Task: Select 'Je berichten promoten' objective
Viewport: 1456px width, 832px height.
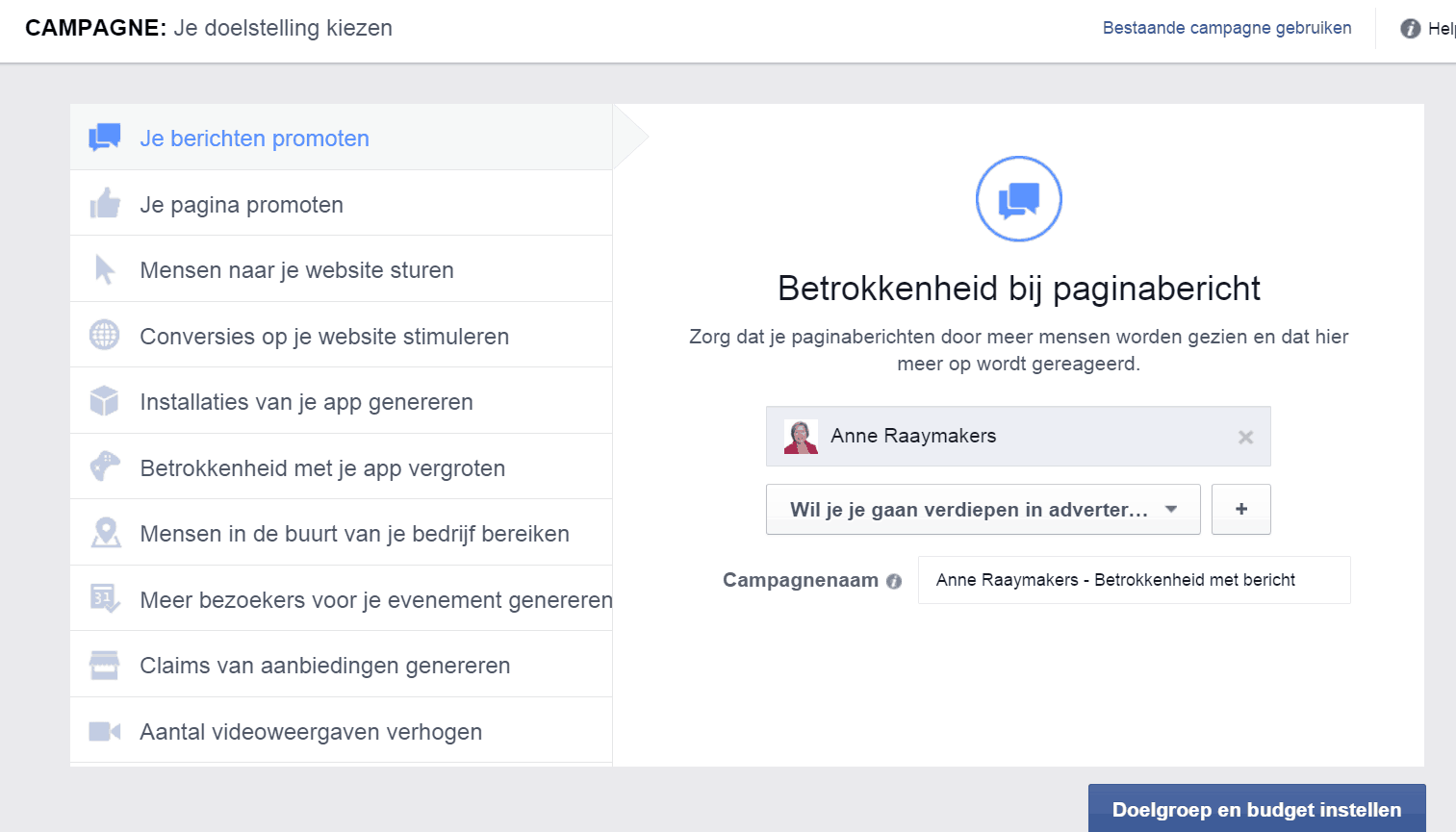Action: [x=342, y=138]
